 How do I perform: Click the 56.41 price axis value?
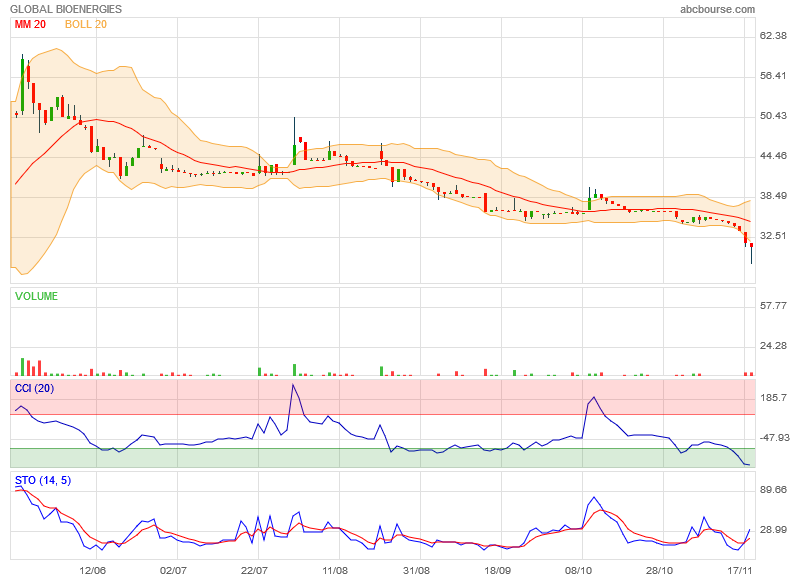pos(773,76)
